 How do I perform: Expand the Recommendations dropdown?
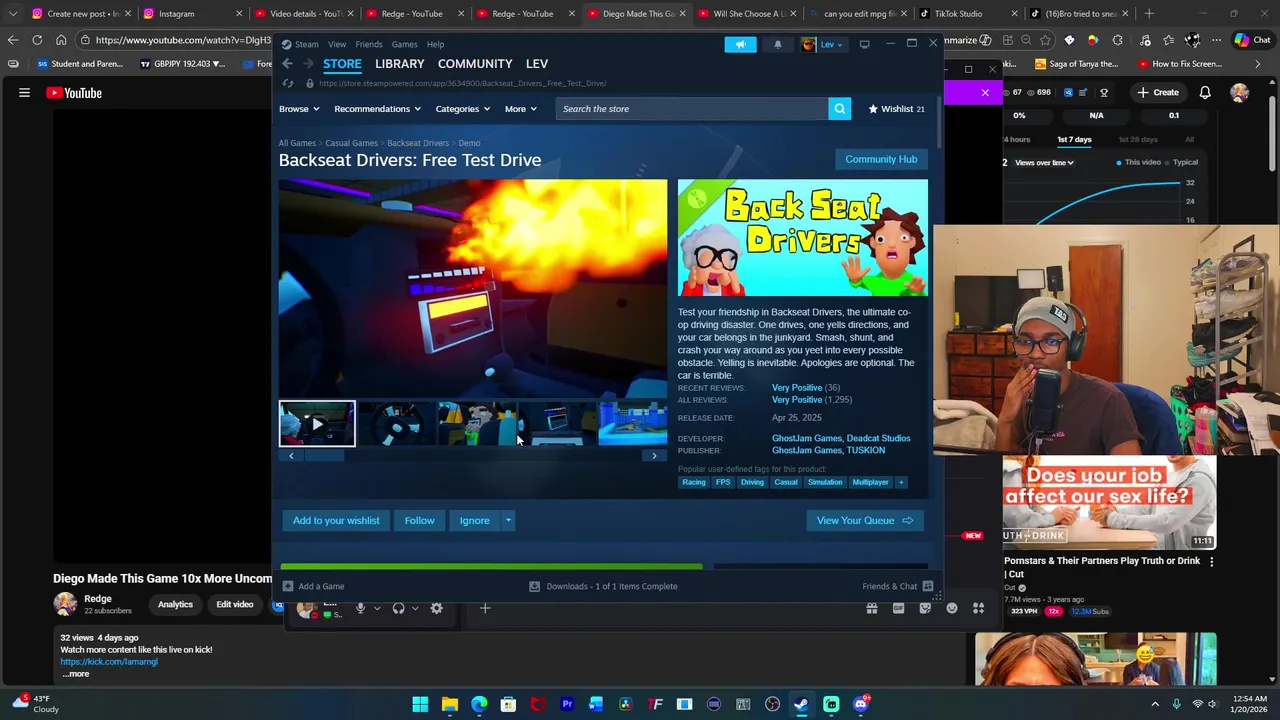point(377,109)
